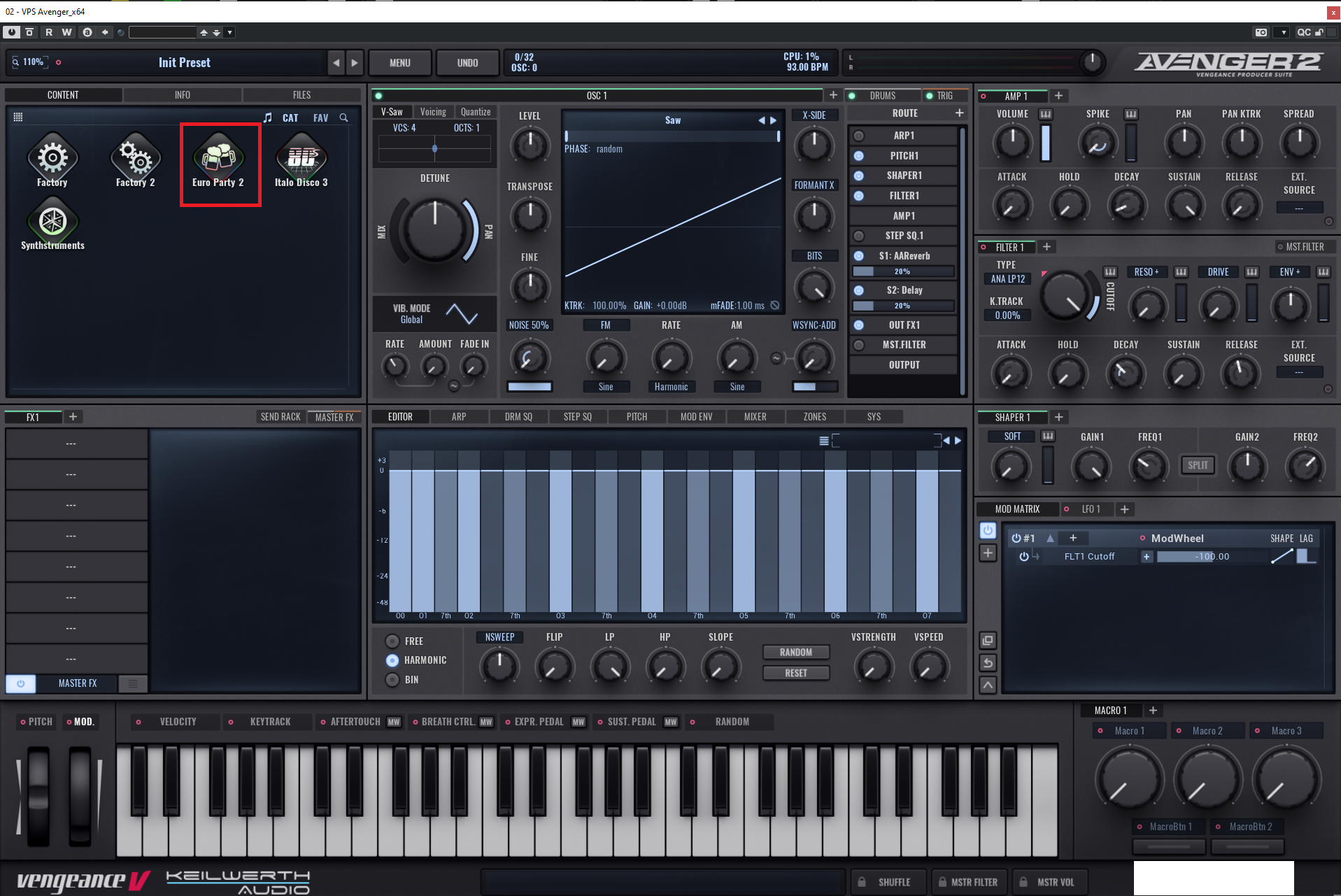Select the BIN harmonic mode
The height and width of the screenshot is (896, 1341).
392,680
